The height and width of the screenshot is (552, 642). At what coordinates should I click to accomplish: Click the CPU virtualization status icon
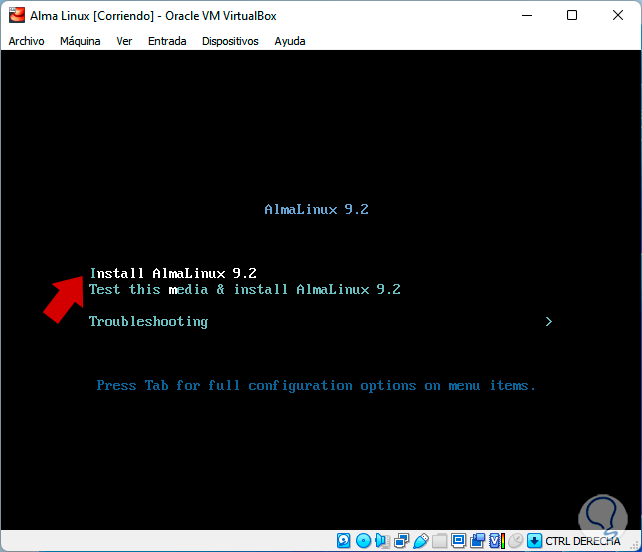point(497,541)
